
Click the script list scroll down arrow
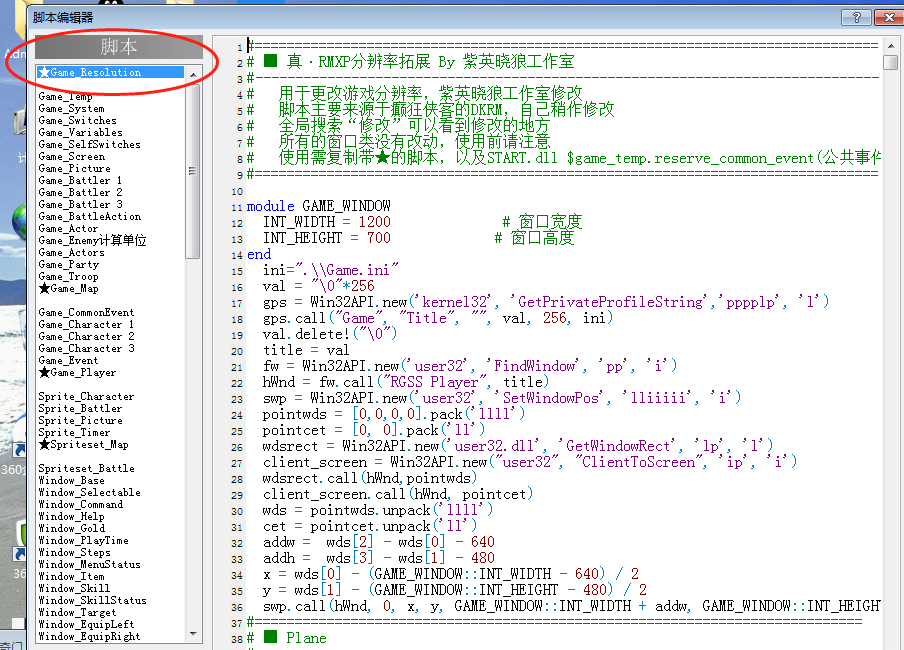coord(193,634)
